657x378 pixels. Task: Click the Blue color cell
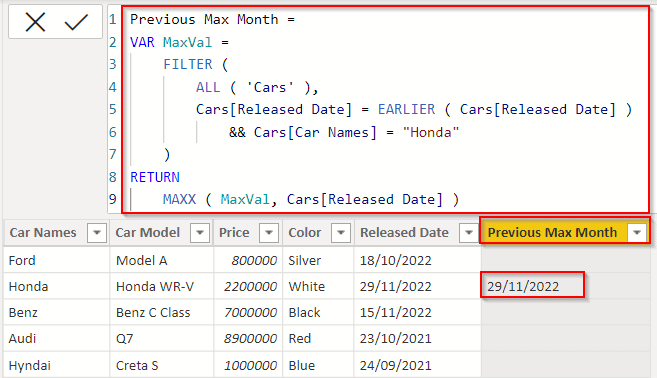point(318,365)
